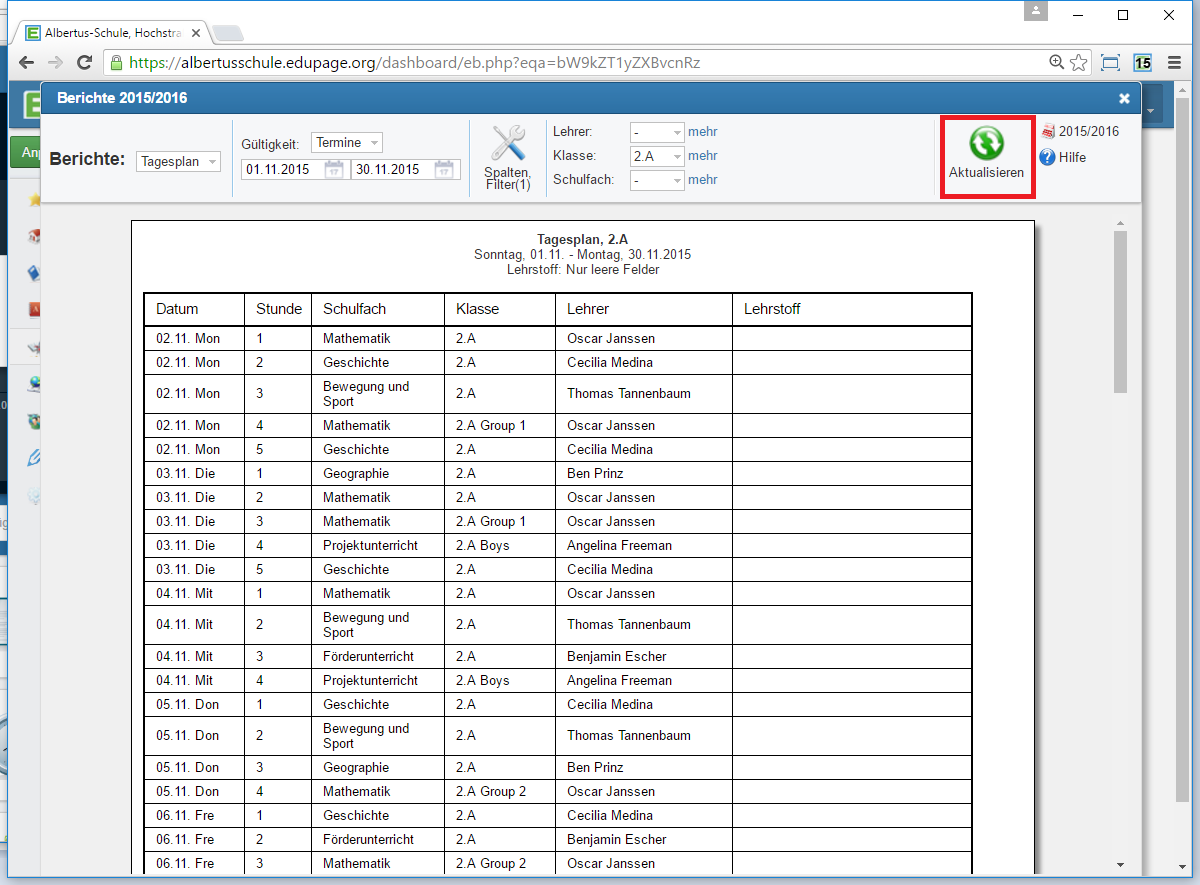The image size is (1200, 885).
Task: Click "2.A Group 2" in the 06.11. Fre row
Action: coord(491,863)
